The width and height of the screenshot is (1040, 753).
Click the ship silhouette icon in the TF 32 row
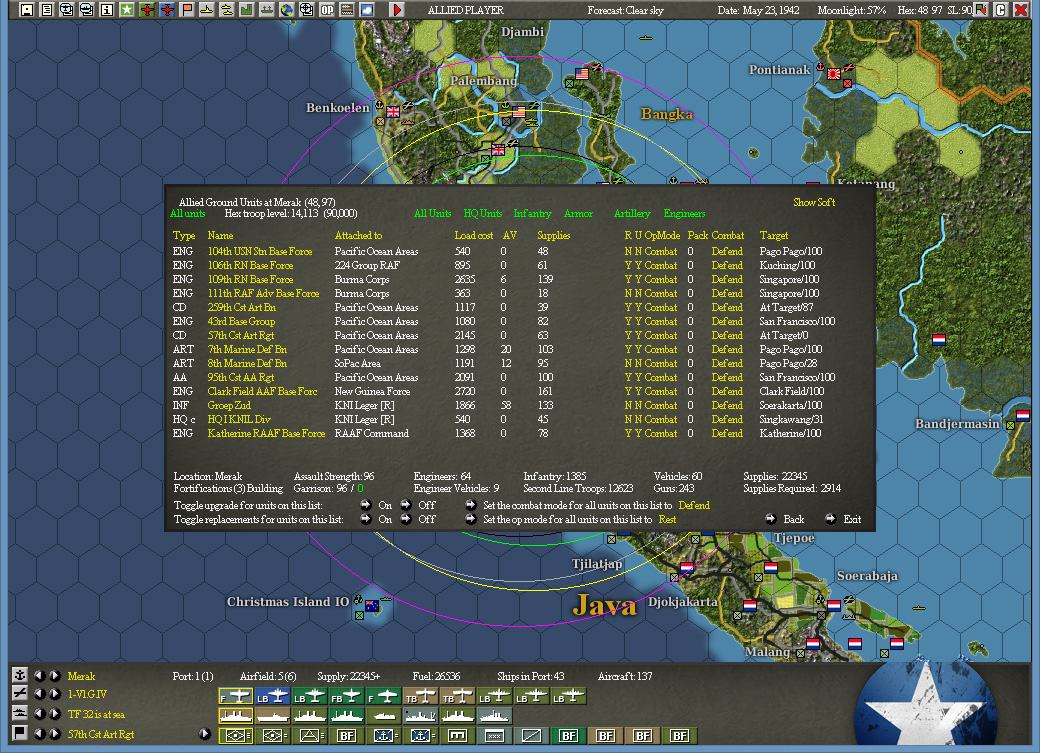(235, 714)
